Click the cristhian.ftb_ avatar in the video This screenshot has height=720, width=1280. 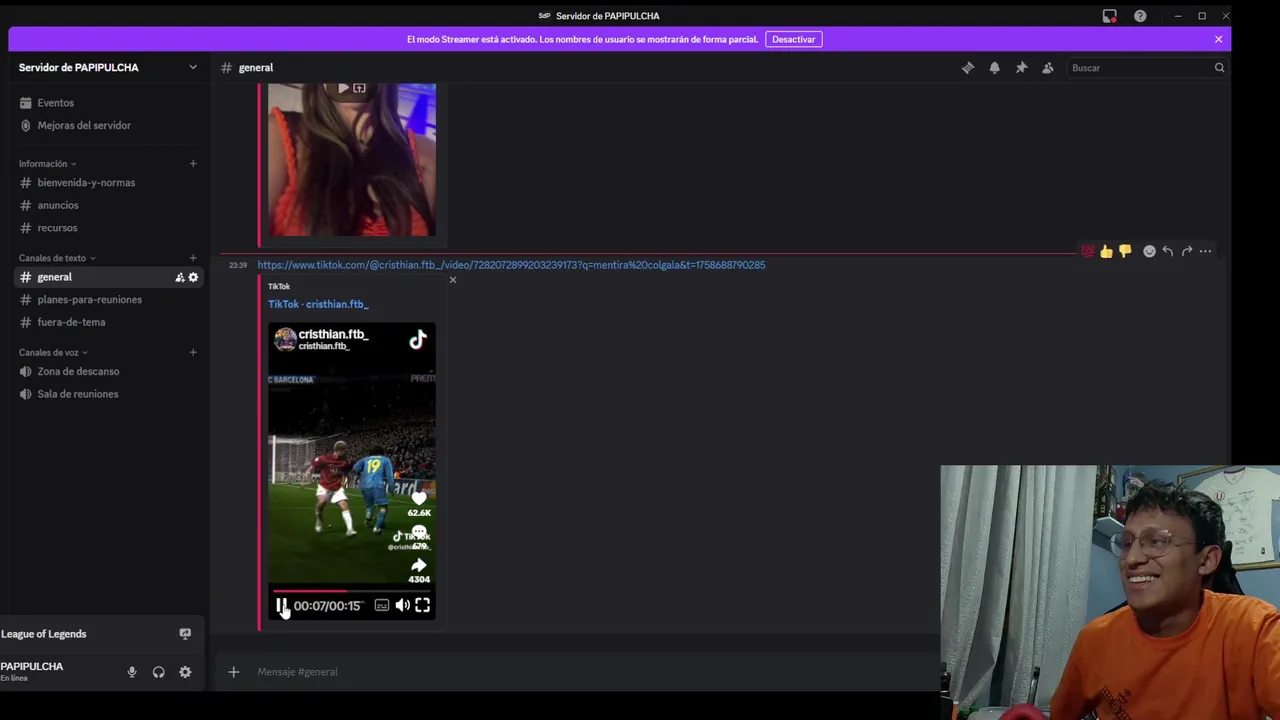point(285,340)
